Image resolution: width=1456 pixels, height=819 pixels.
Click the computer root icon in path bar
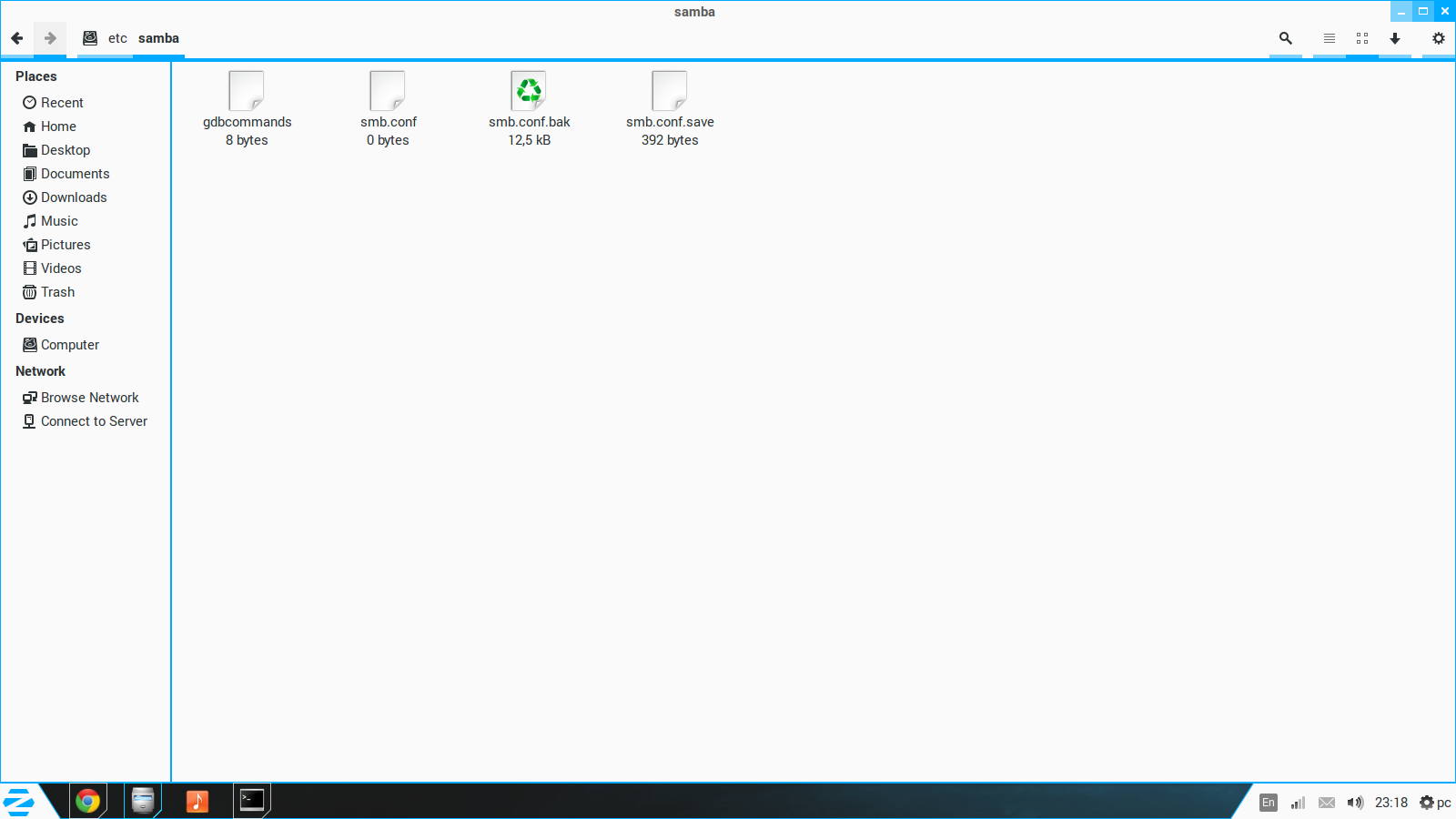pos(90,38)
